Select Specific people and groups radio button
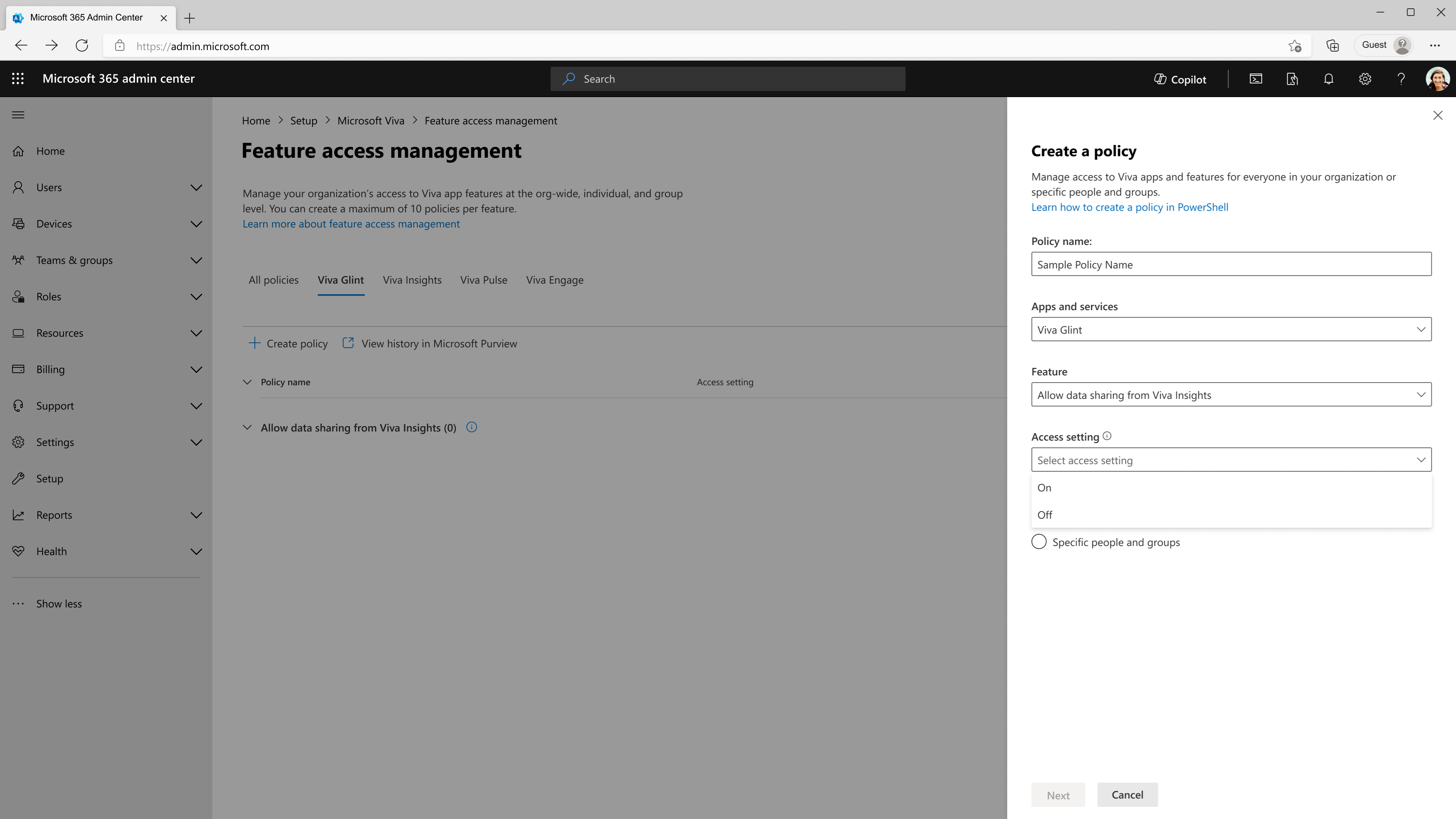The width and height of the screenshot is (1456, 819). 1039,541
